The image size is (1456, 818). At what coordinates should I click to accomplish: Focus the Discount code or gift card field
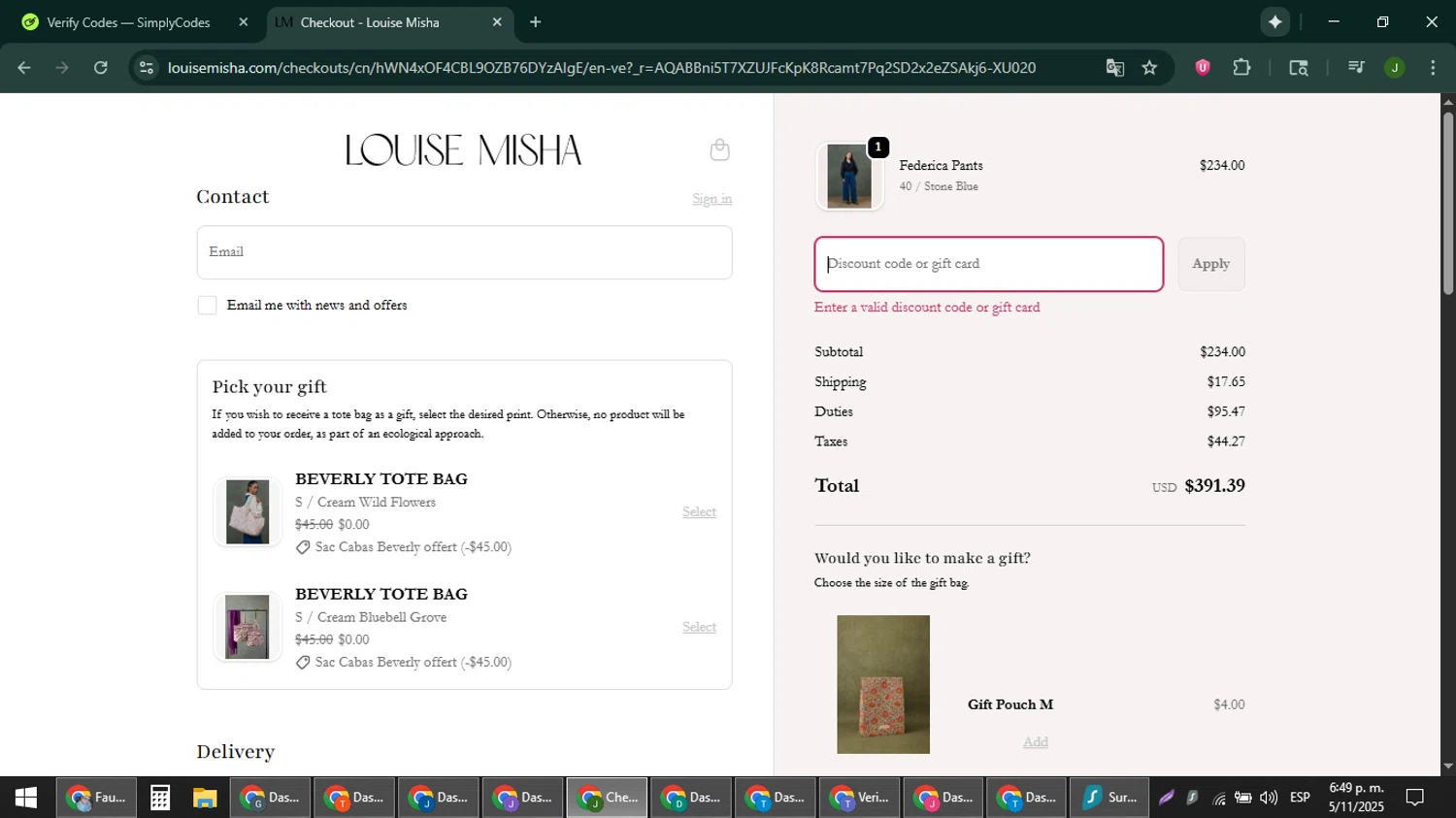click(988, 264)
